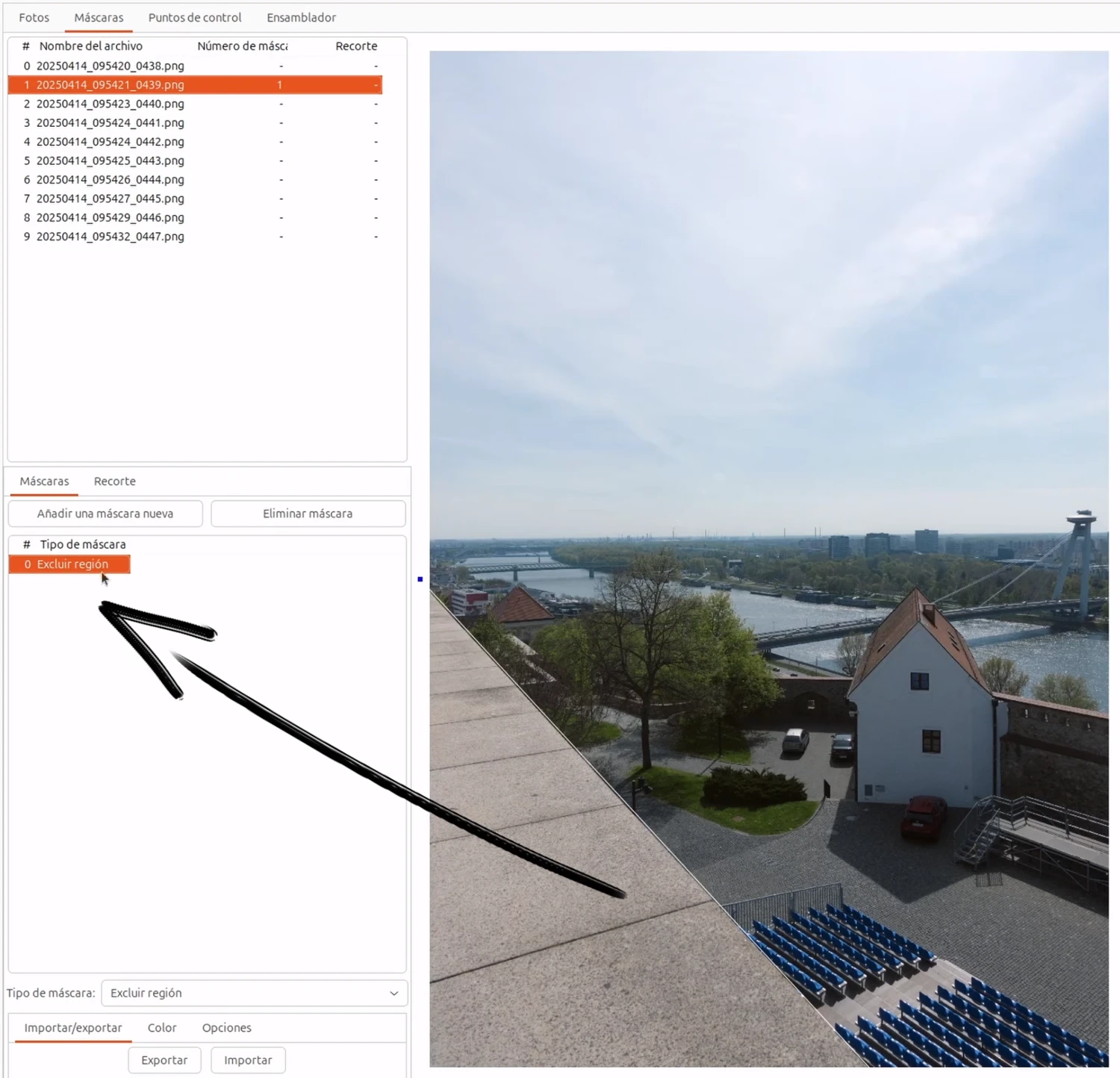Click the blue mask point beside image
1120x1078 pixels.
(x=420, y=579)
